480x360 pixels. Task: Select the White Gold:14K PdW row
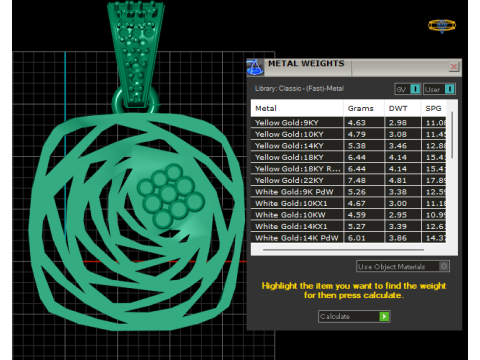[x=349, y=238]
